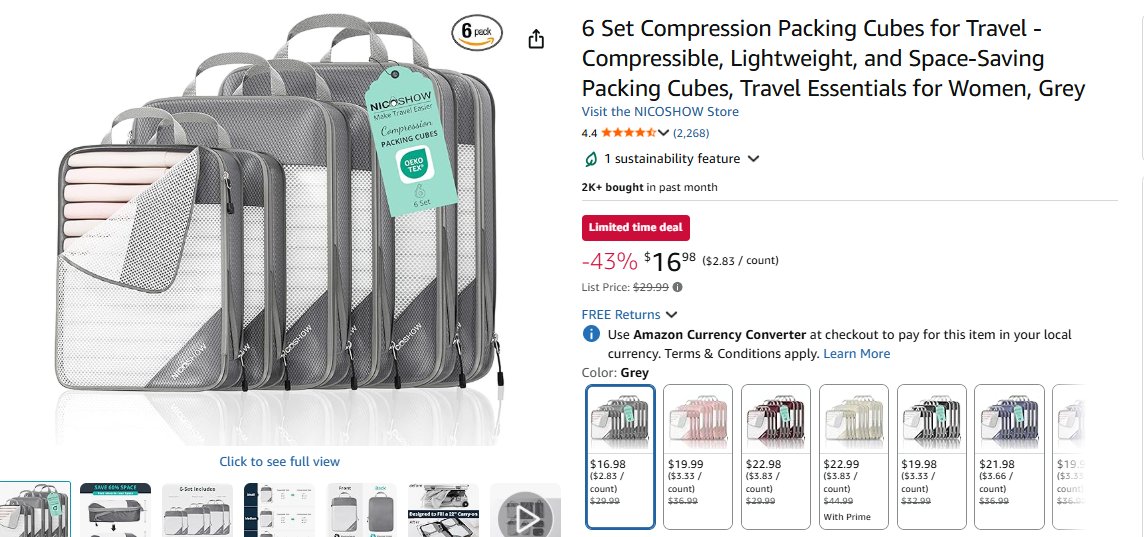Select the navy color option at $21.98
The image size is (1144, 537).
coord(1009,456)
